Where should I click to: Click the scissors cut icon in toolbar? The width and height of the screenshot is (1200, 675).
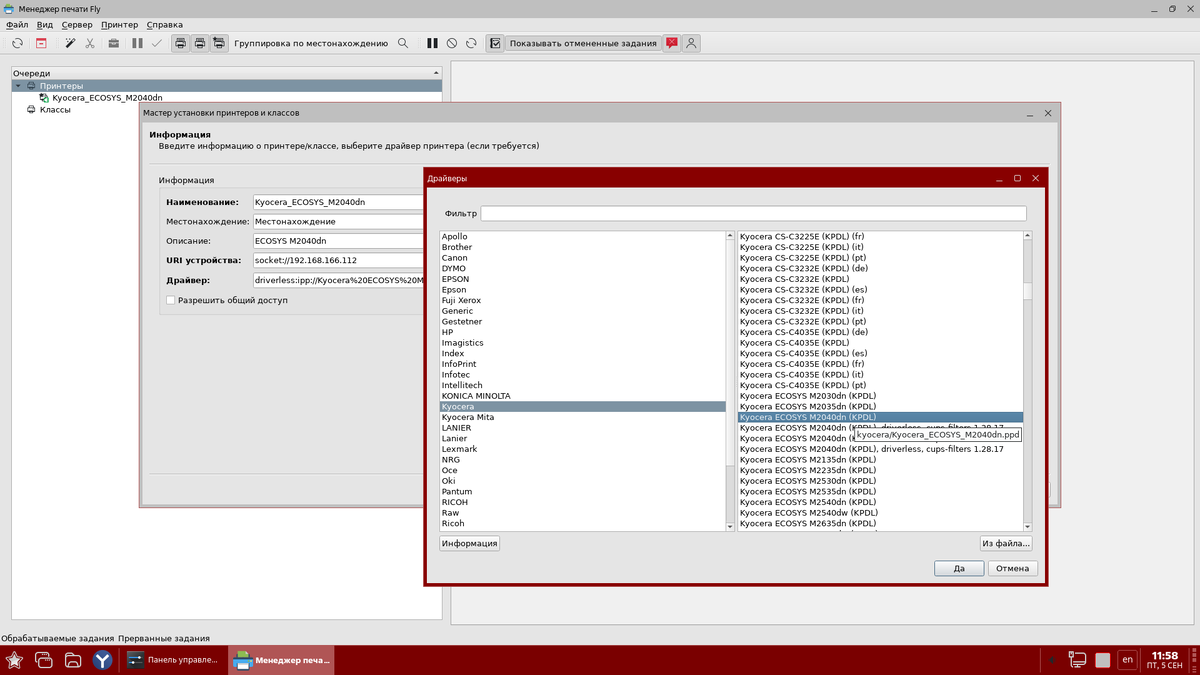90,43
